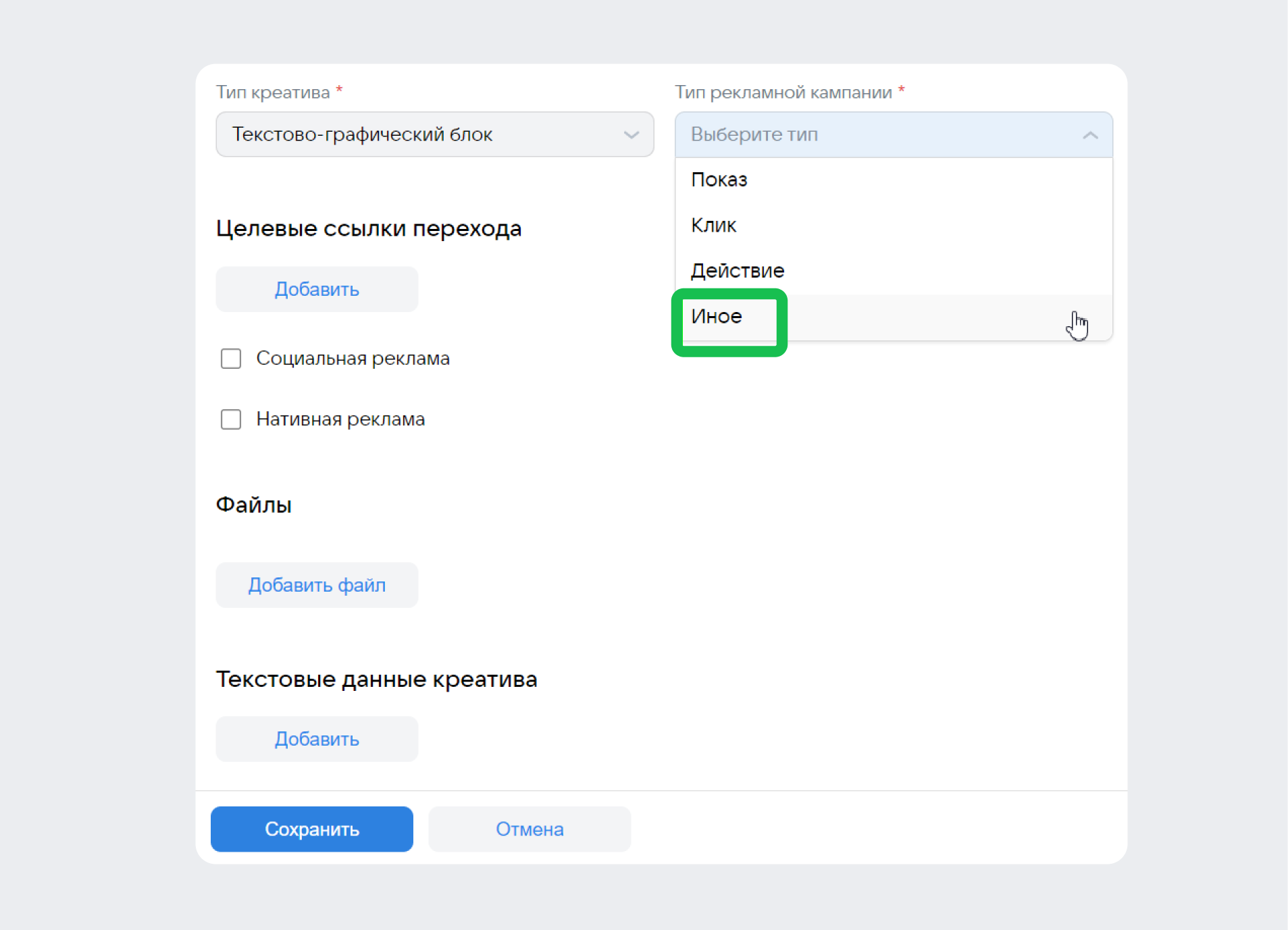Add creative text data with Добавить
The image size is (1288, 930).
[316, 739]
